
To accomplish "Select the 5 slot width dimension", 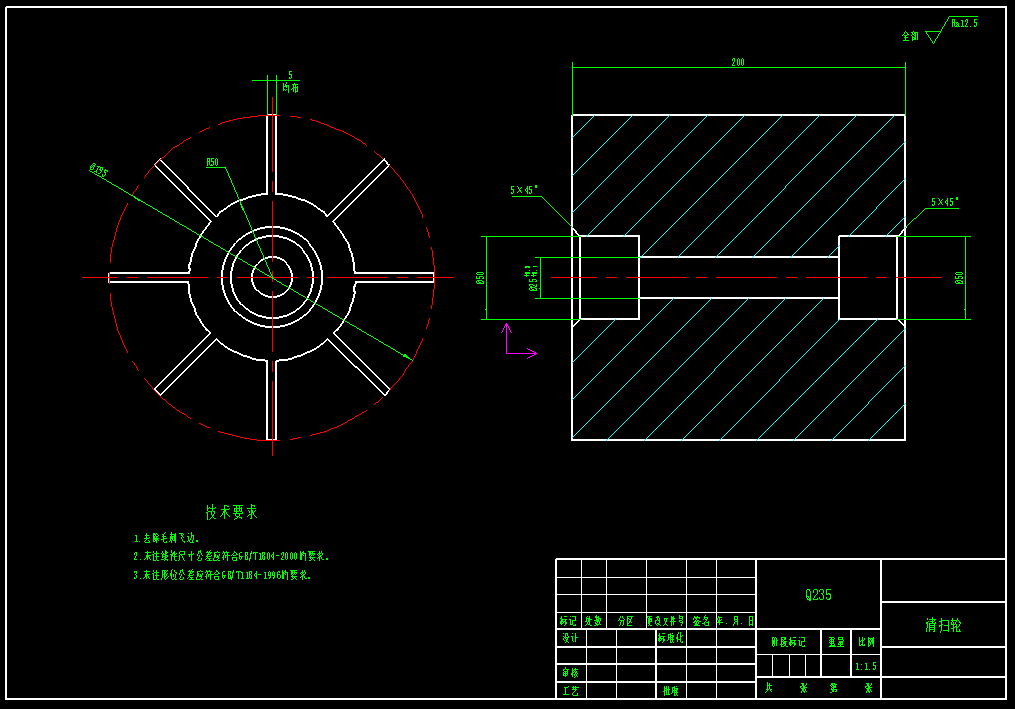I will pos(290,75).
